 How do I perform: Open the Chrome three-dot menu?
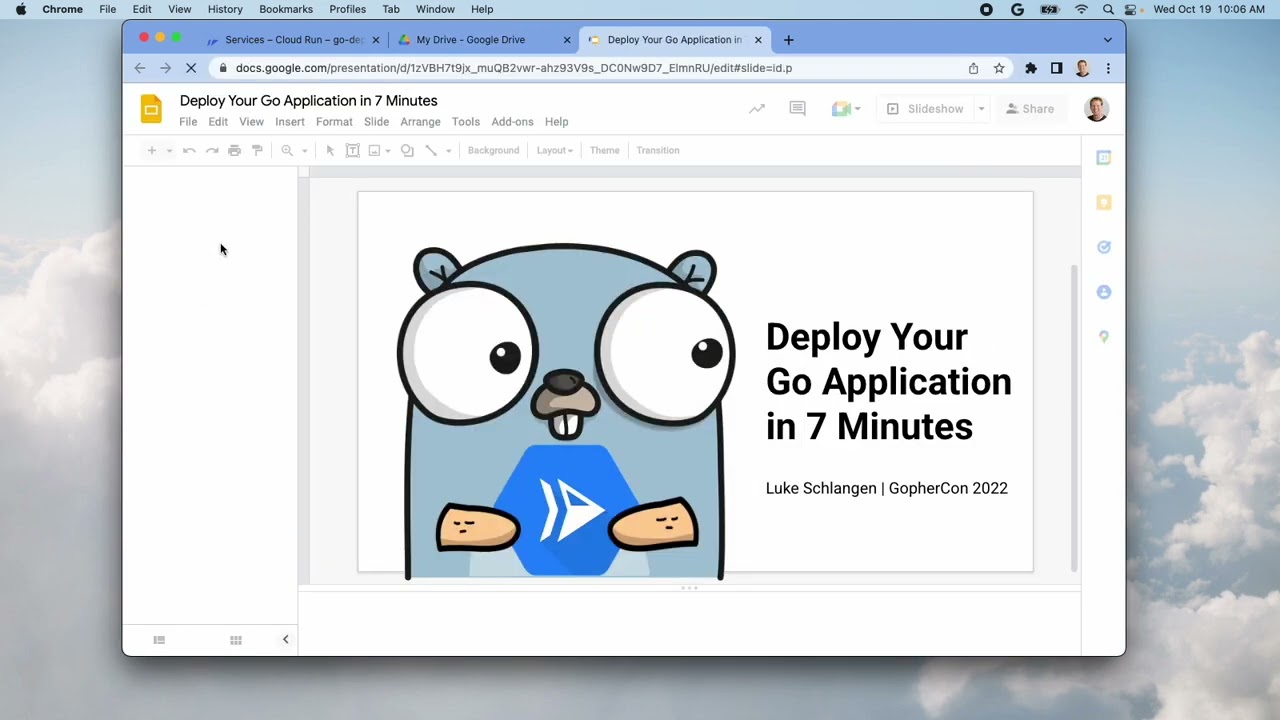coord(1108,68)
